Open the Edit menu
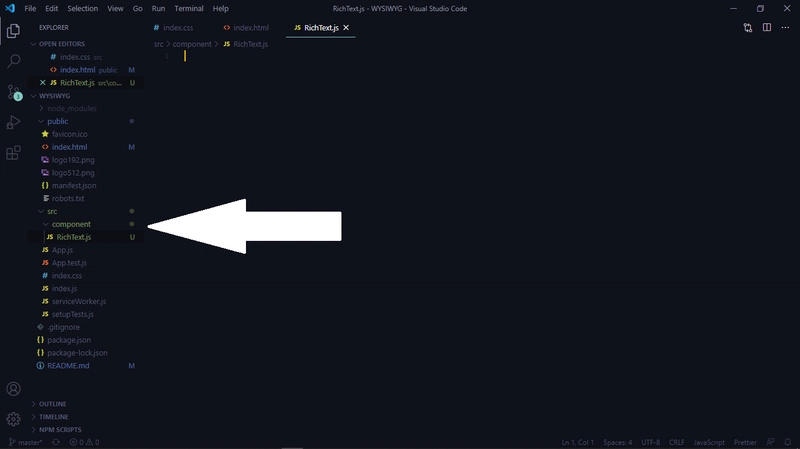 (52, 9)
